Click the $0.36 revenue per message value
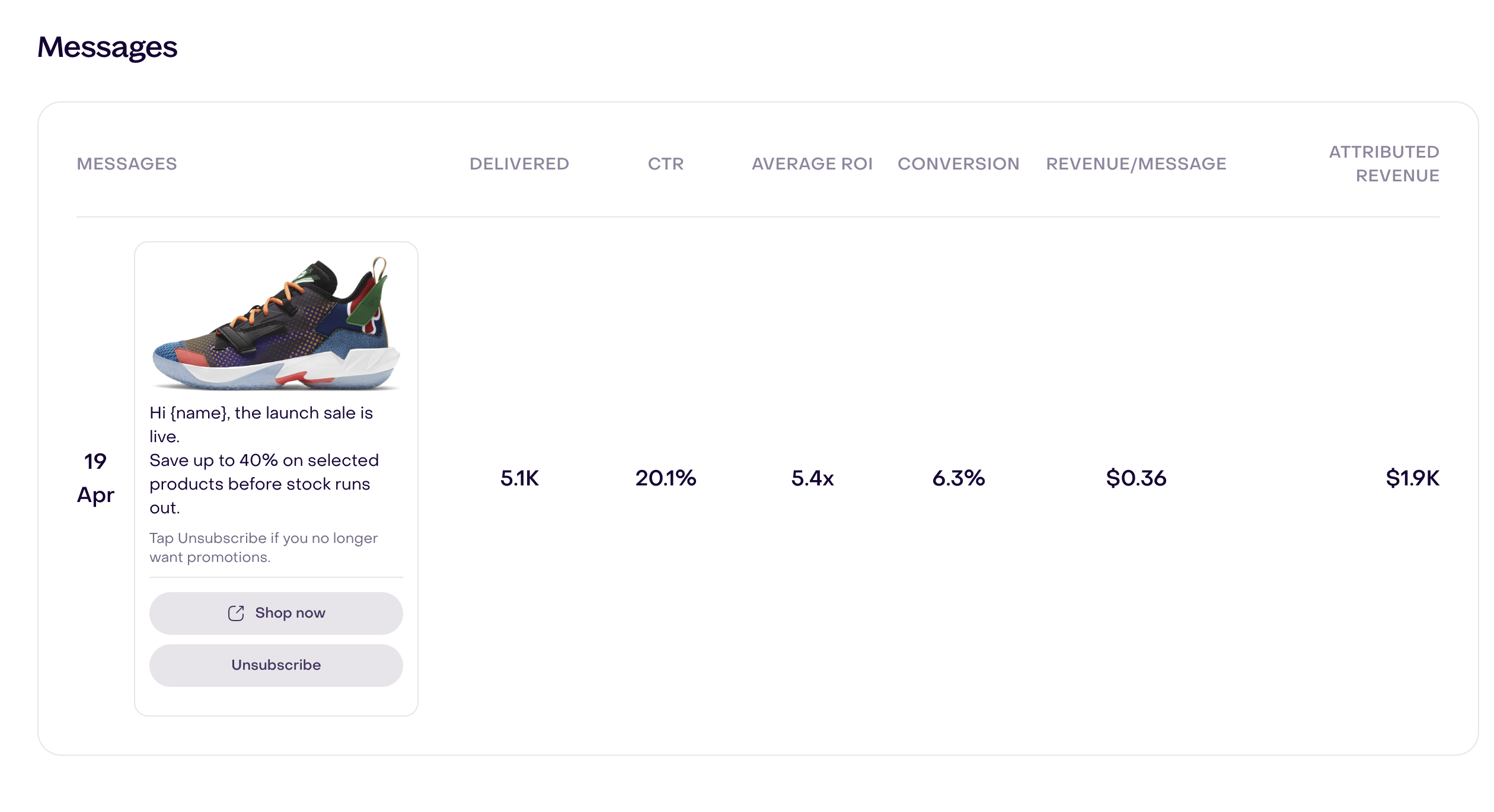Image resolution: width=1494 pixels, height=812 pixels. 1136,478
